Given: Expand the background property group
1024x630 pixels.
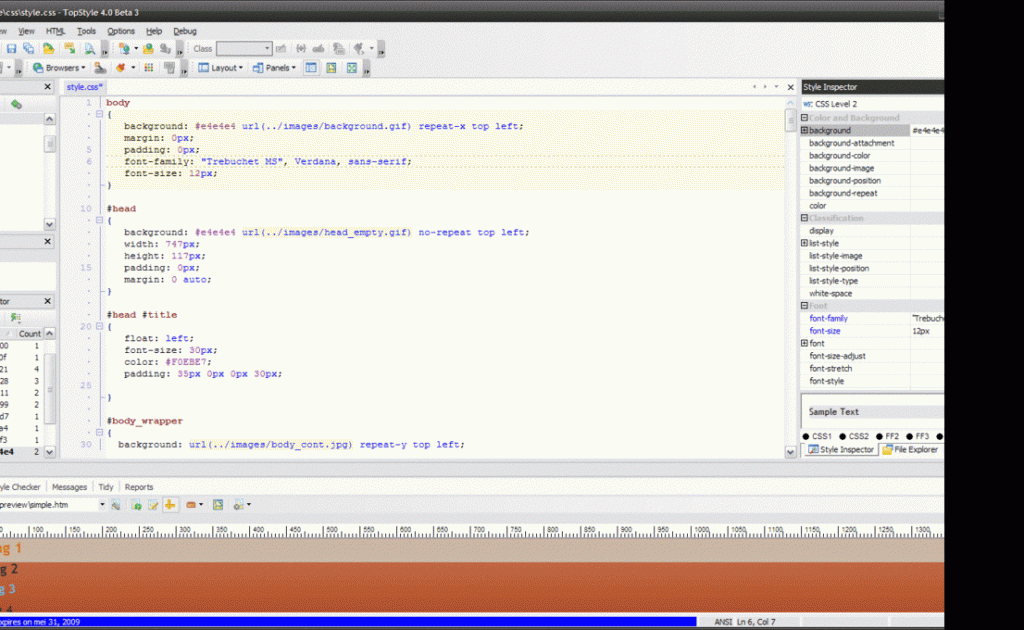Looking at the screenshot, I should click(x=805, y=131).
